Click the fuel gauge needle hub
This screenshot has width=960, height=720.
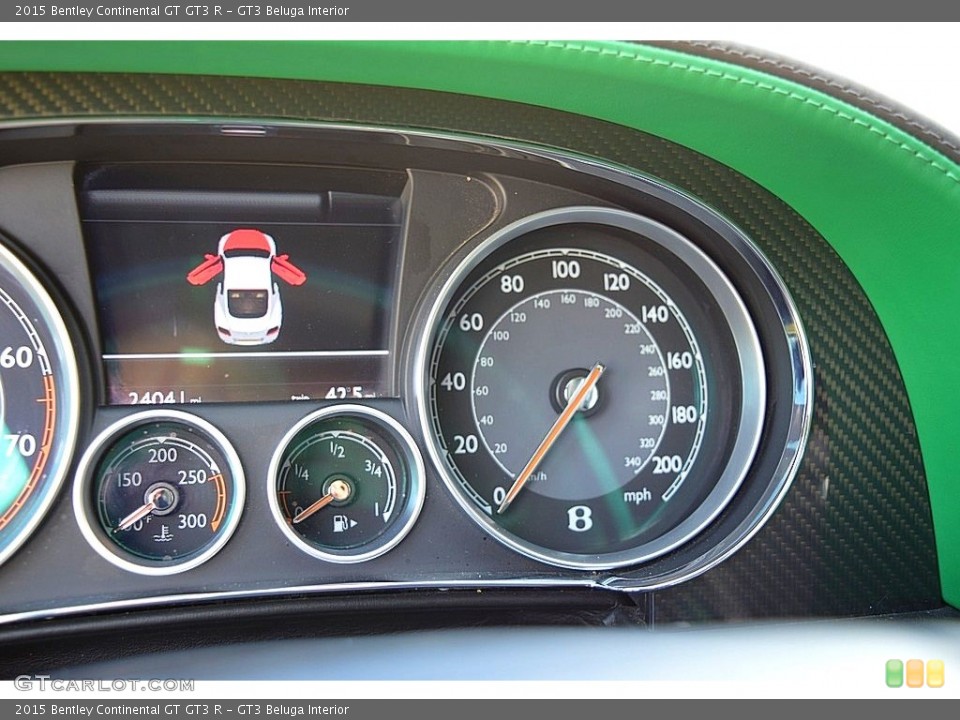(x=339, y=490)
